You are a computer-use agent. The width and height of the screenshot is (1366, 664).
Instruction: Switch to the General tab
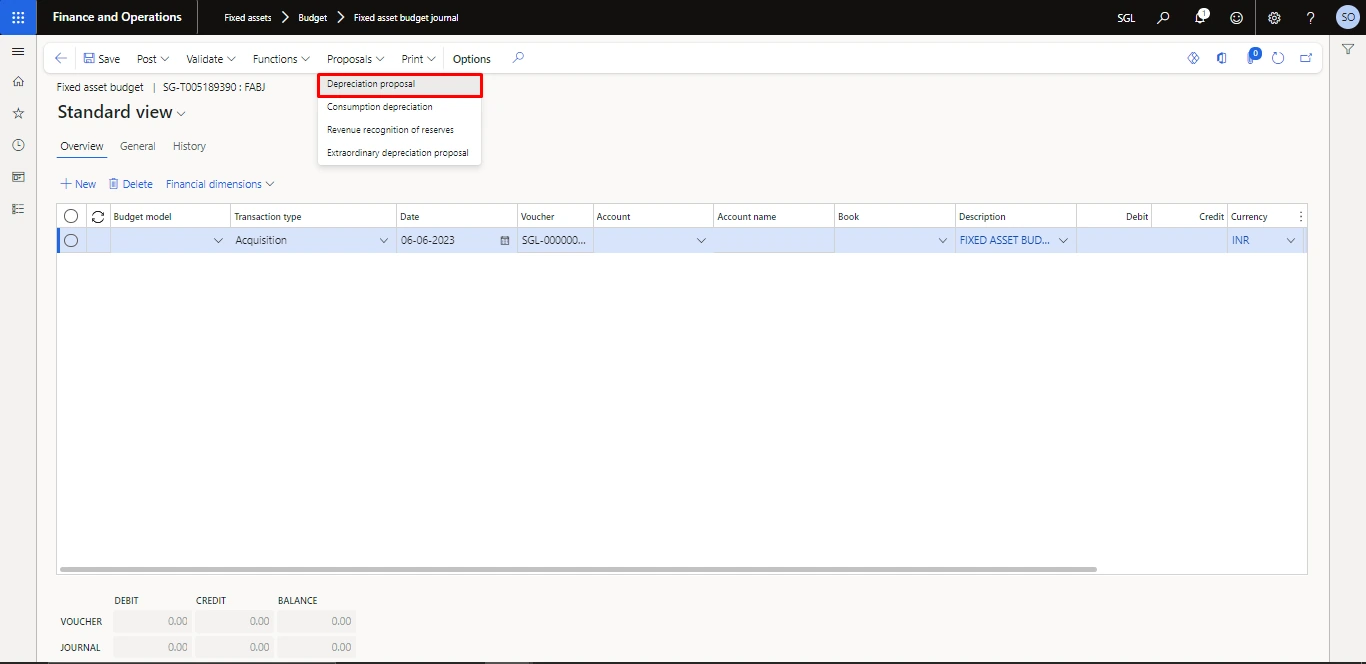click(137, 146)
